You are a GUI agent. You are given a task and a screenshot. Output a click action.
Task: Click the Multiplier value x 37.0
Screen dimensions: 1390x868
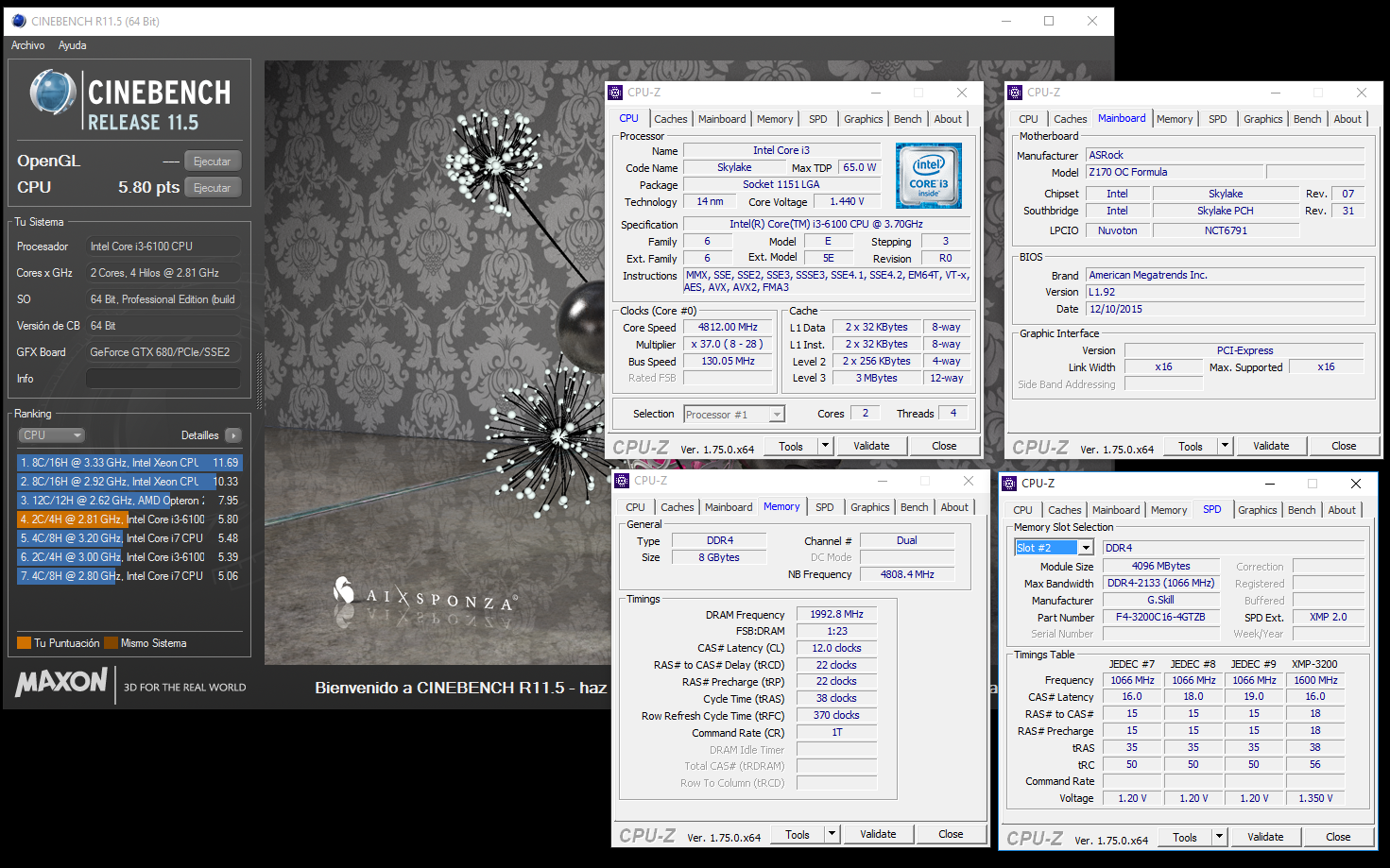[729, 344]
